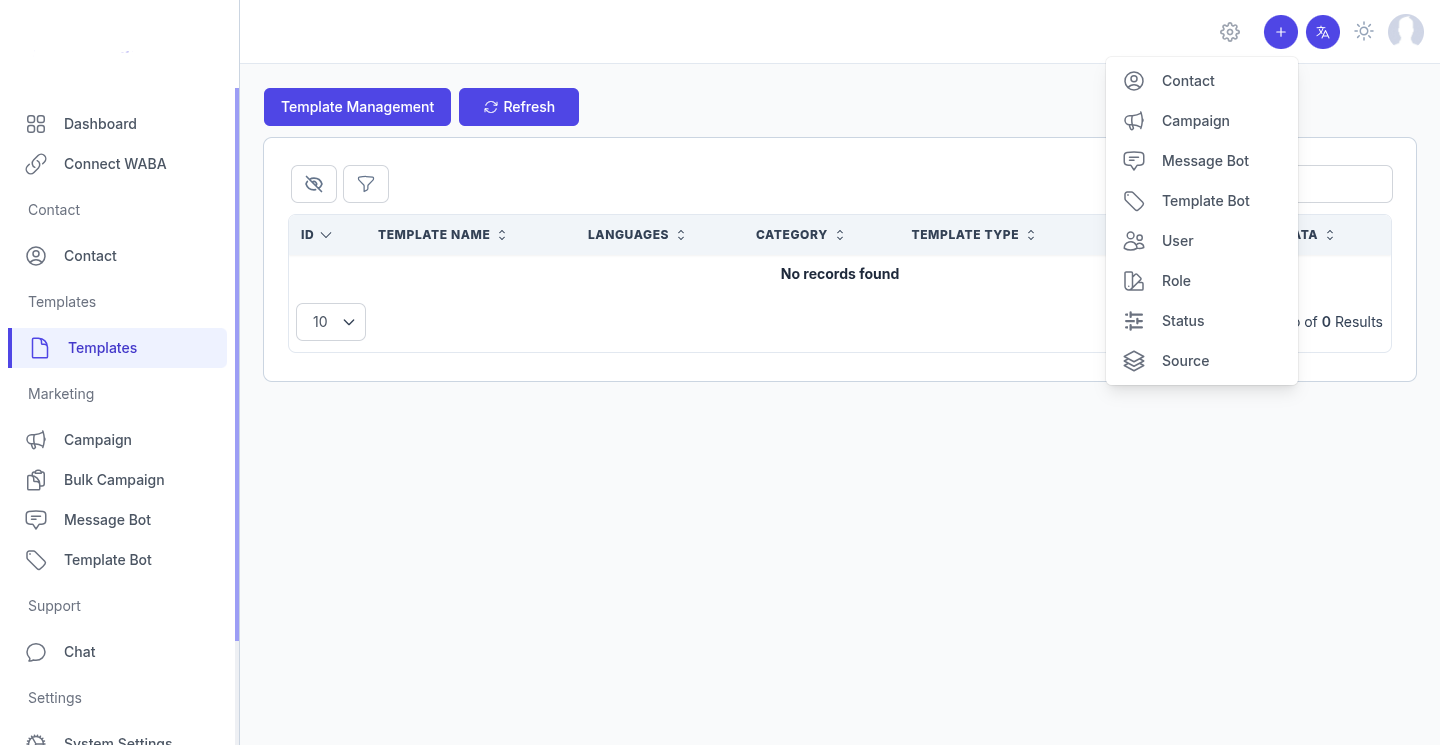Select Contact in the quick-create menu
The height and width of the screenshot is (745, 1440).
point(1202,81)
